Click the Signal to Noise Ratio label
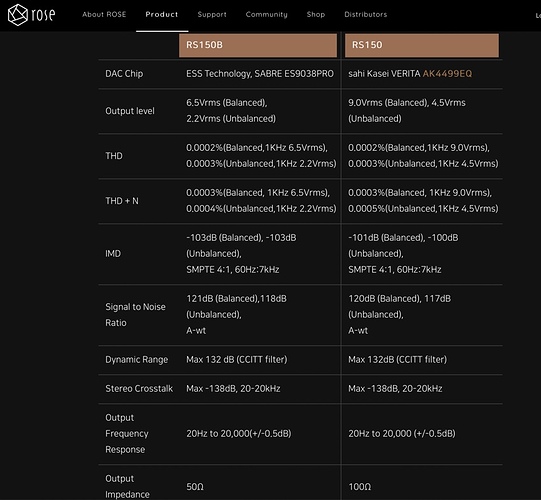 (x=135, y=315)
